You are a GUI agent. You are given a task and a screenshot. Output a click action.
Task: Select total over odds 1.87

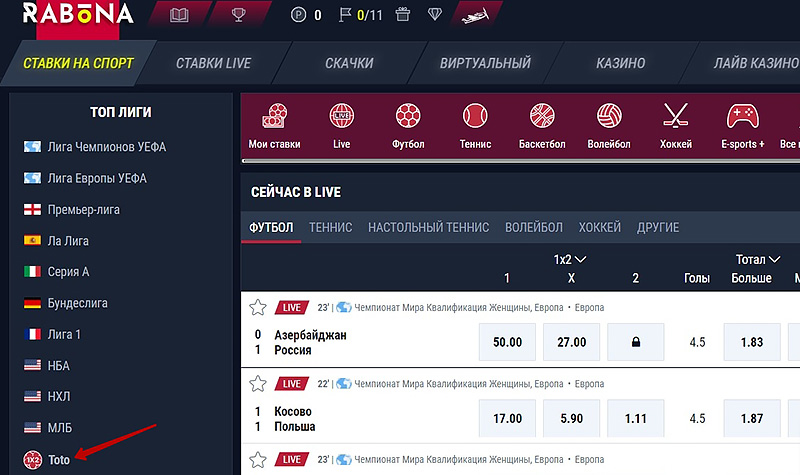[752, 418]
